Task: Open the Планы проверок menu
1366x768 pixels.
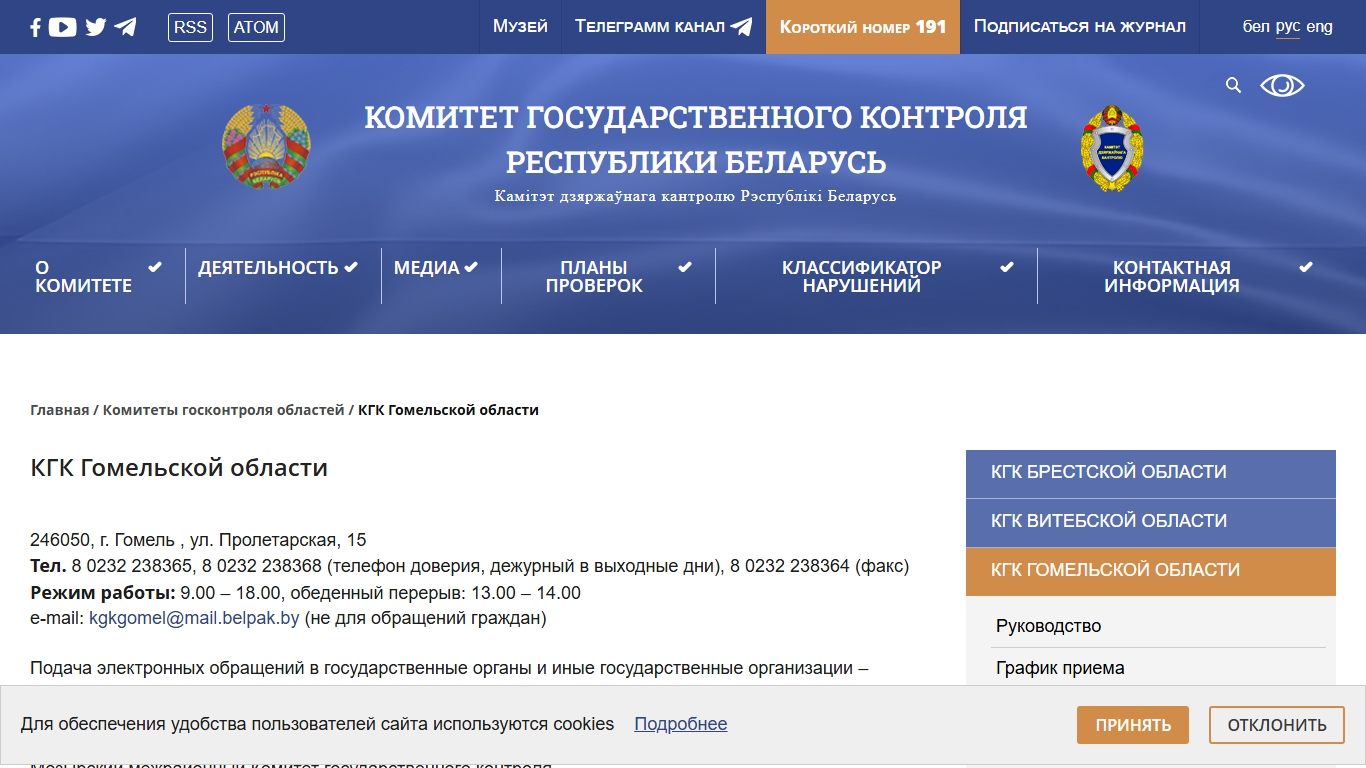Action: tap(594, 276)
